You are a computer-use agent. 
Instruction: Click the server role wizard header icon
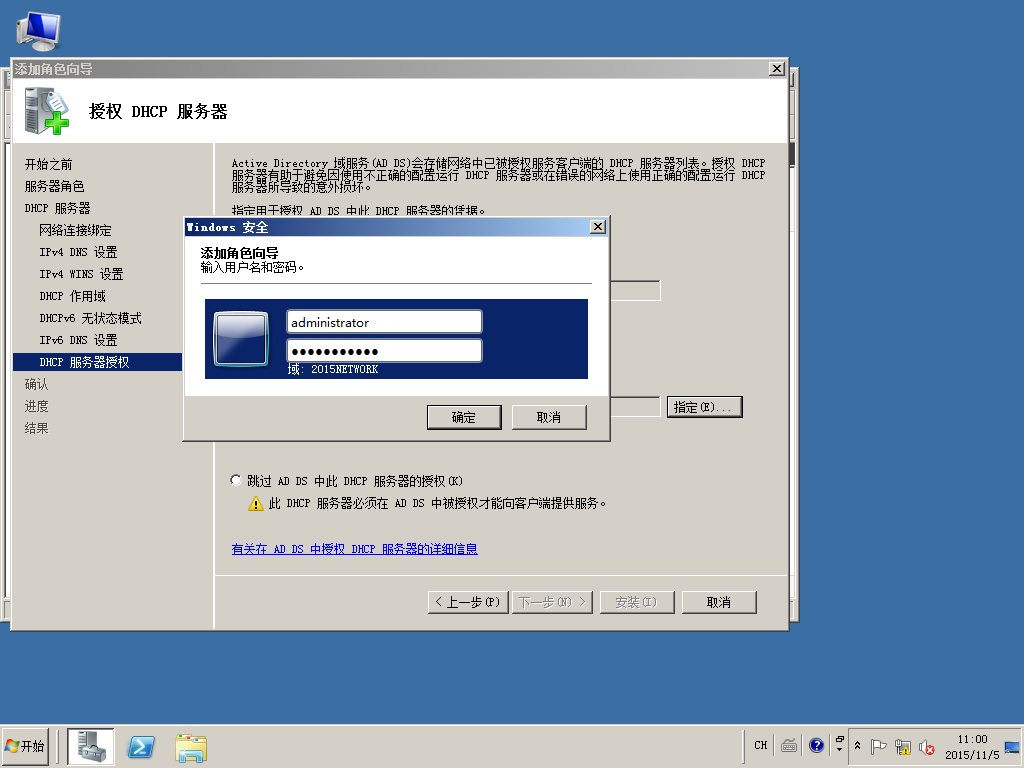coord(46,111)
